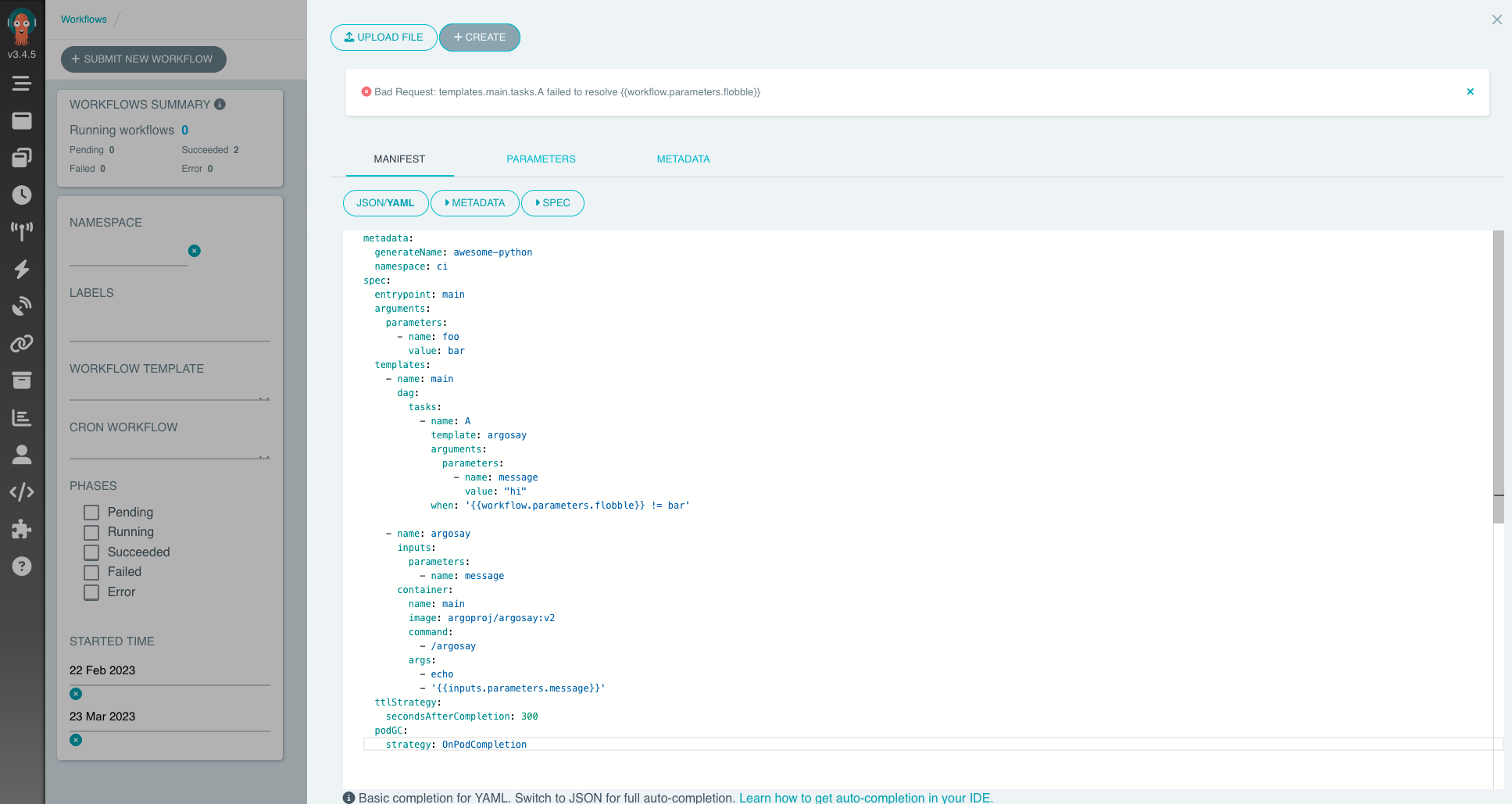This screenshot has width=1512, height=804.
Task: Expand the METADATA section
Action: click(x=474, y=202)
